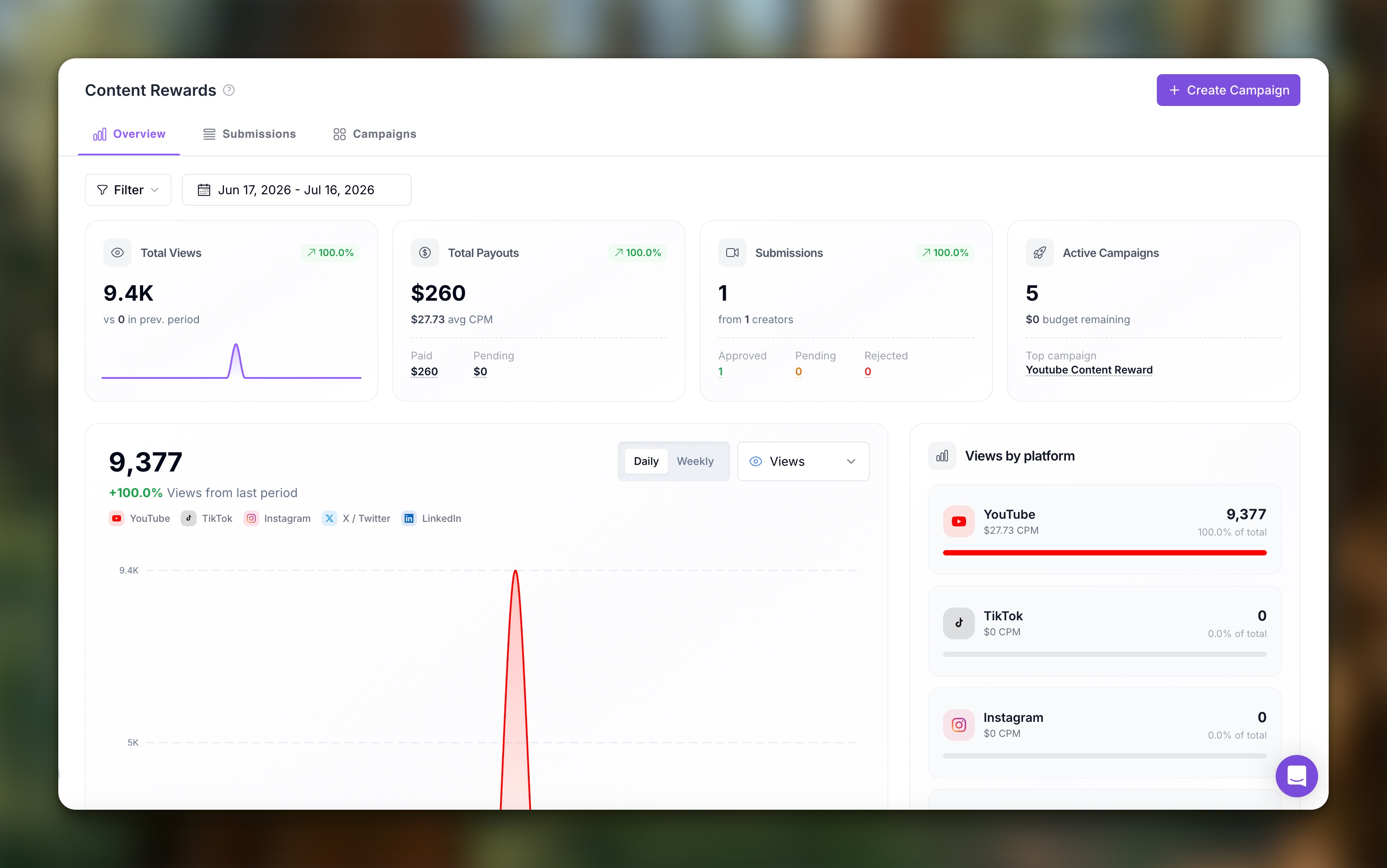1387x868 pixels.
Task: Click the YouTube icon in platform card
Action: tap(959, 521)
